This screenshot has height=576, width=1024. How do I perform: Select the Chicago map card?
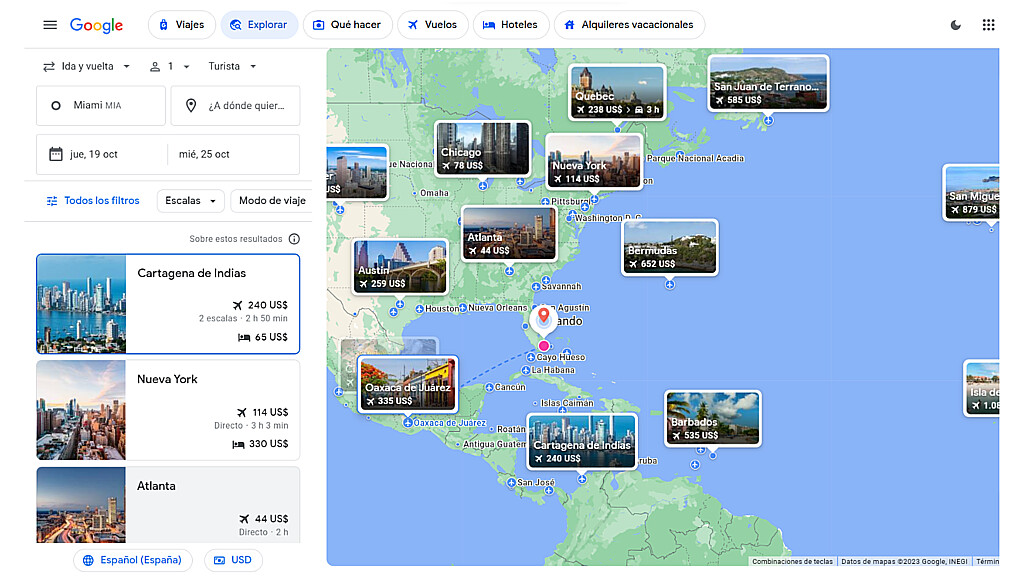(x=482, y=148)
